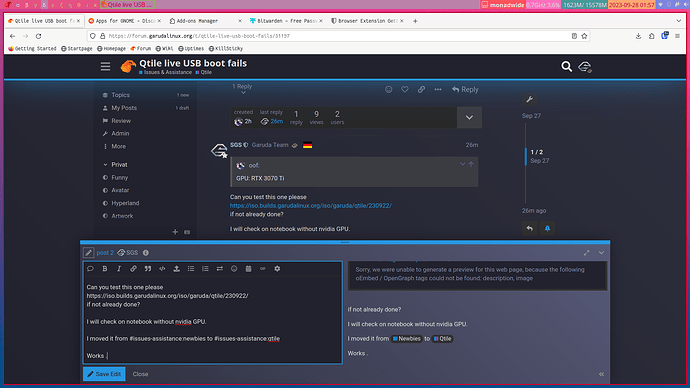
Task: Like the post with the heart icon
Action: [x=405, y=89]
